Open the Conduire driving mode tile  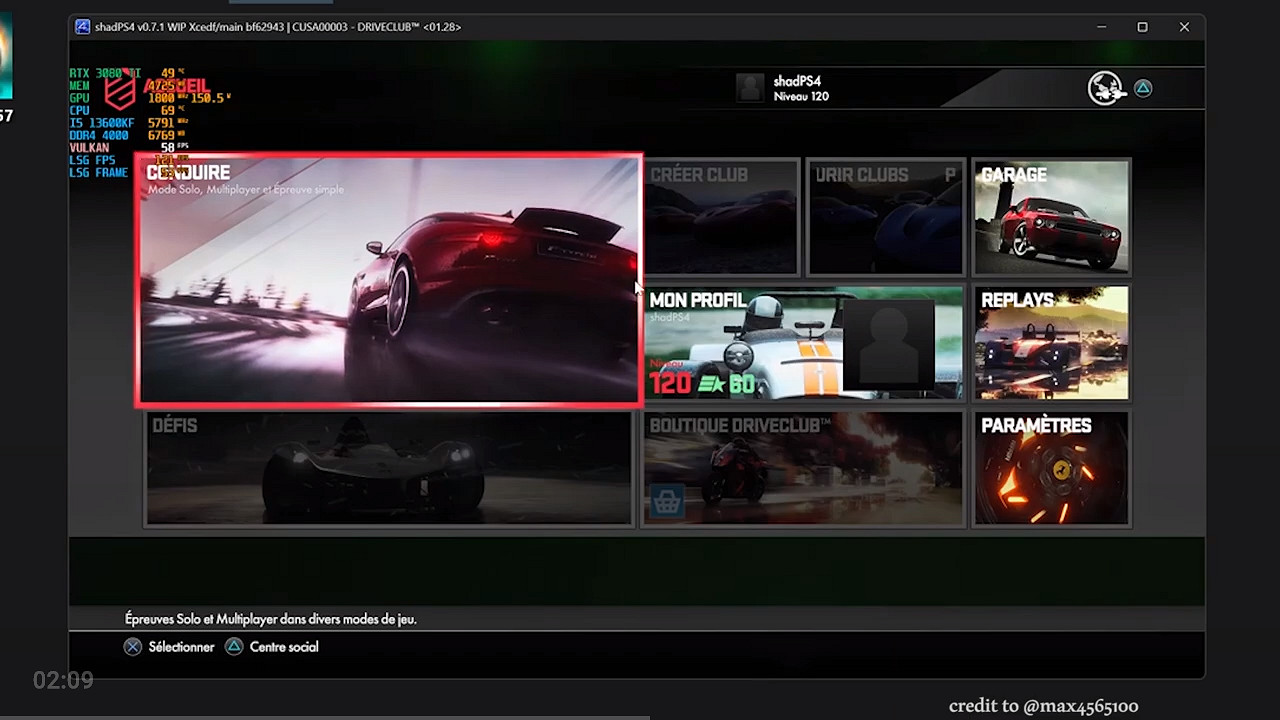coord(388,280)
